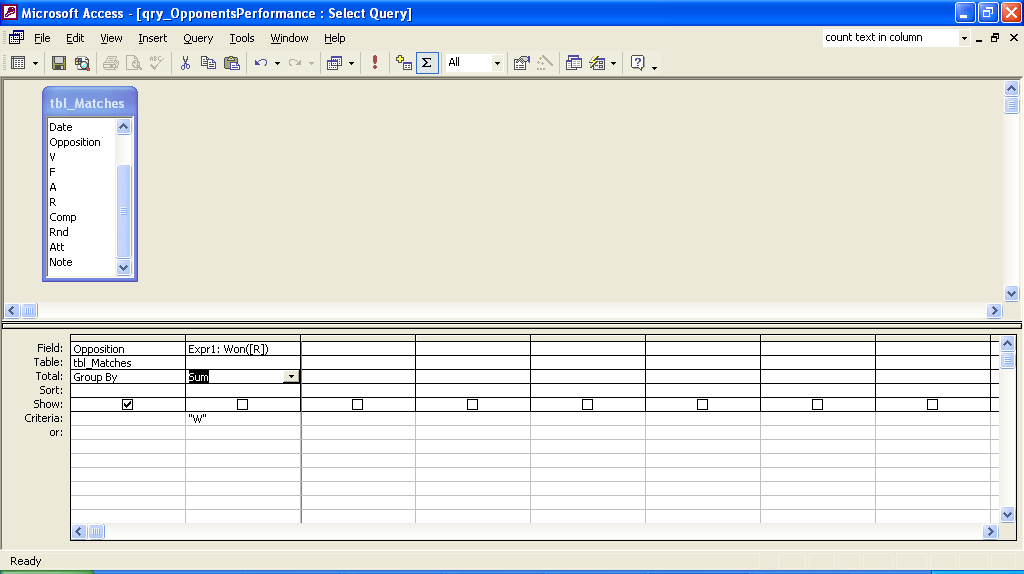Check Show box in seventh grid column
This screenshot has height=574, width=1024.
[817, 404]
